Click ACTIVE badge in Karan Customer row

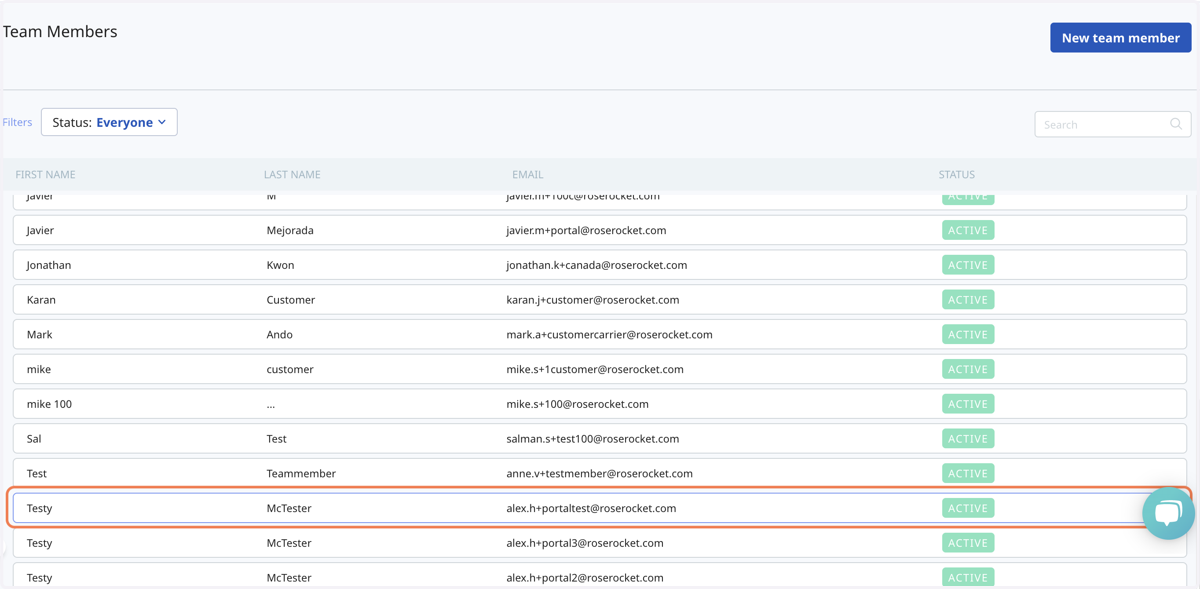968,300
